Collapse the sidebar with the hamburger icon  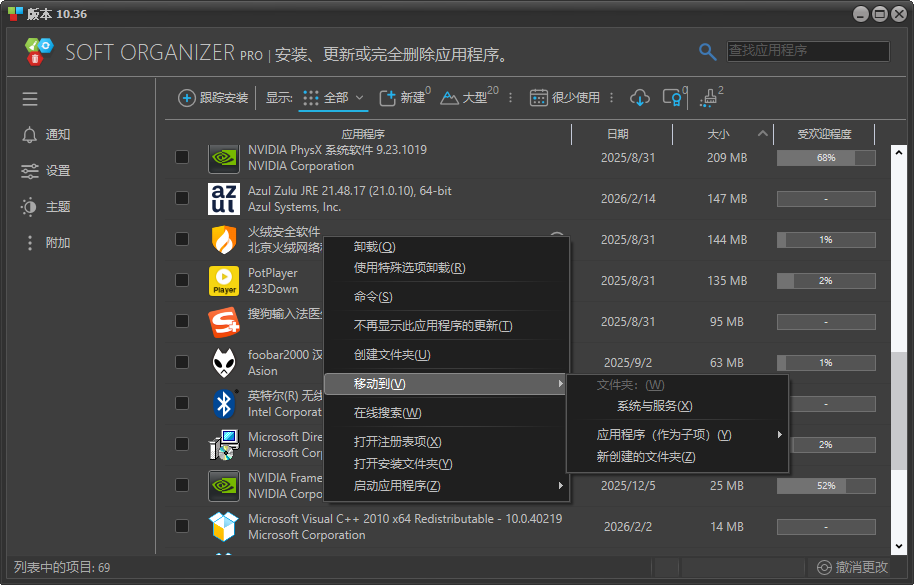29,99
